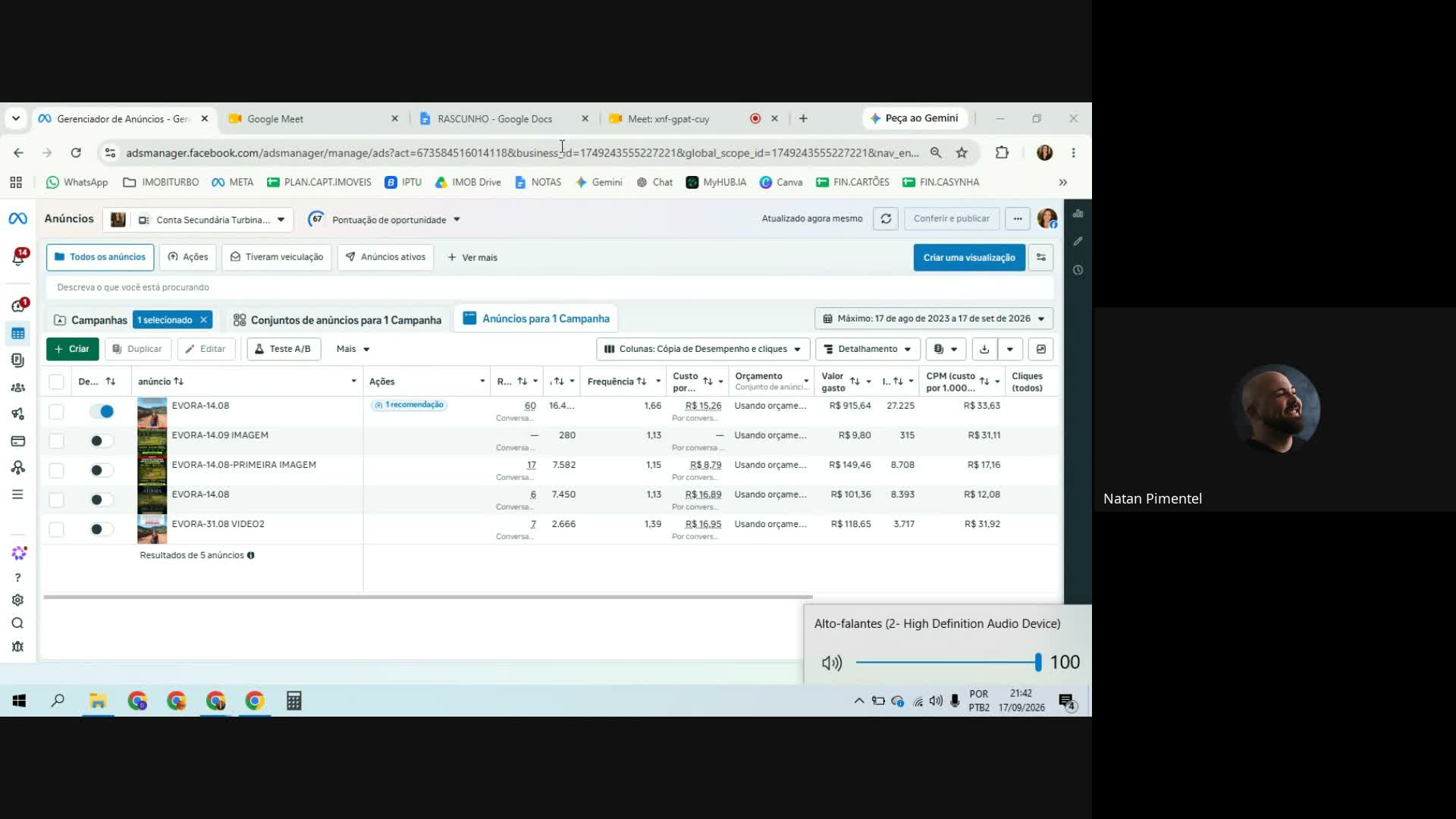Open the view settings sliders icon

[x=1041, y=258]
